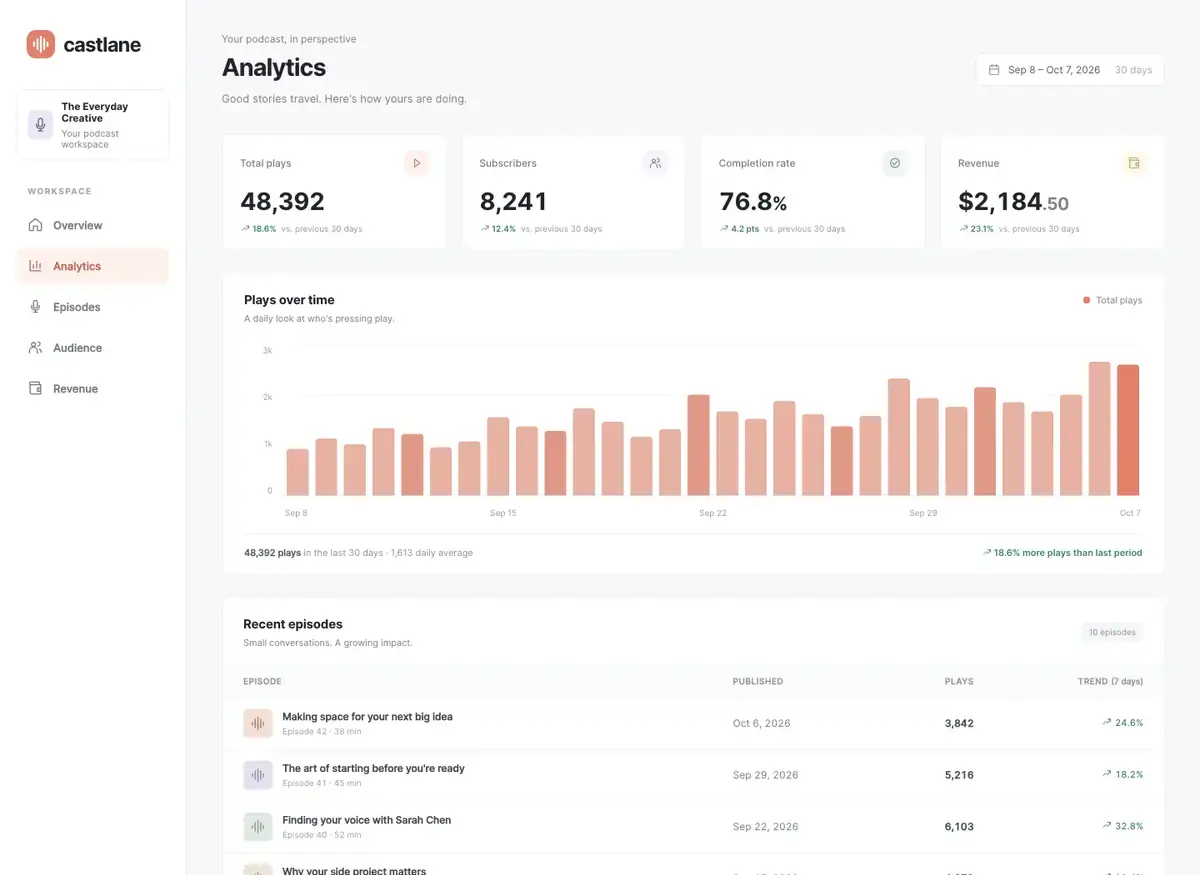Click the Episodes microphone icon
1200x875 pixels.
(36, 307)
